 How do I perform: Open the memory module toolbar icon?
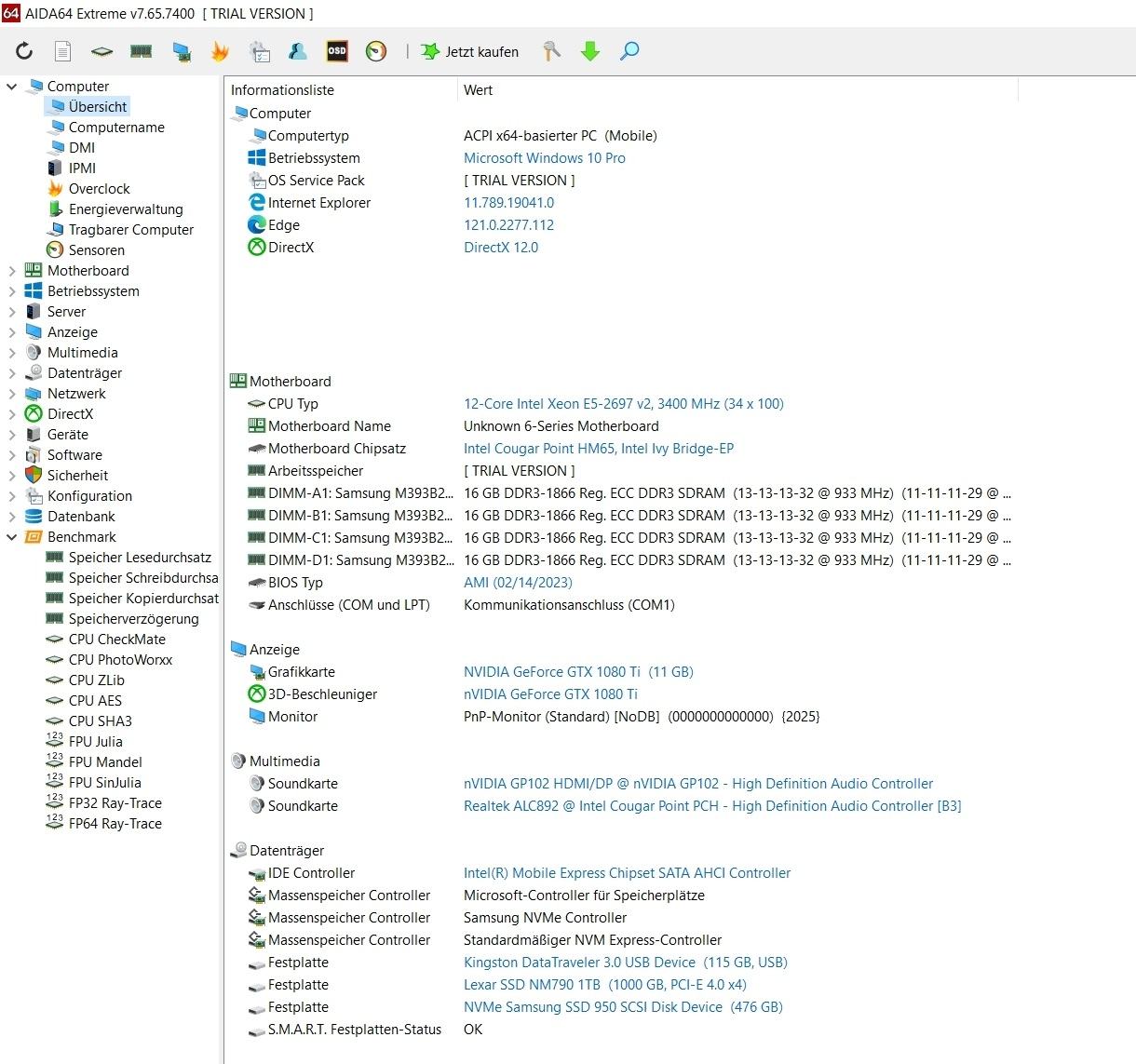pos(141,51)
